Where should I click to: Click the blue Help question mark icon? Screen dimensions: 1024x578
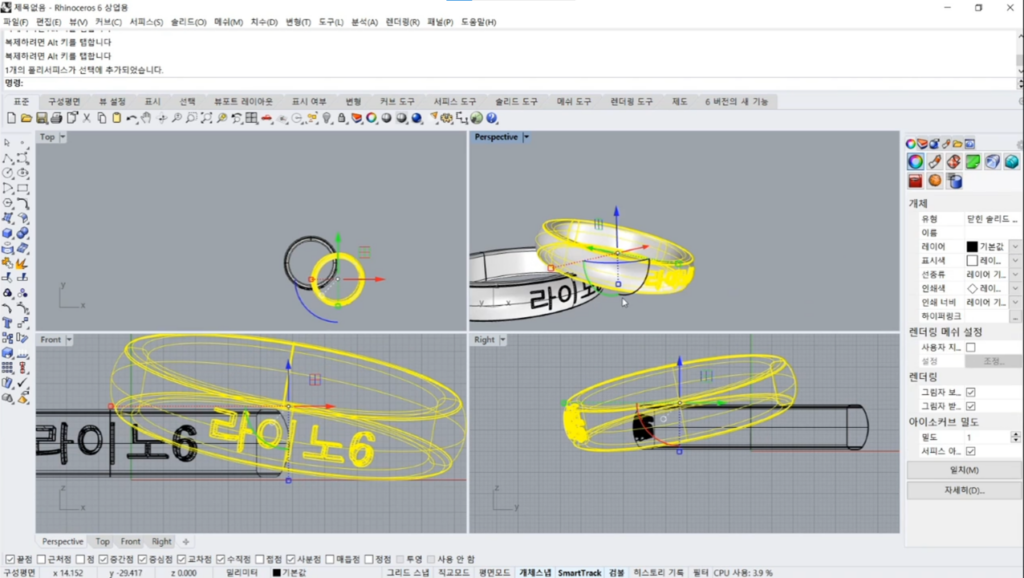coord(492,118)
